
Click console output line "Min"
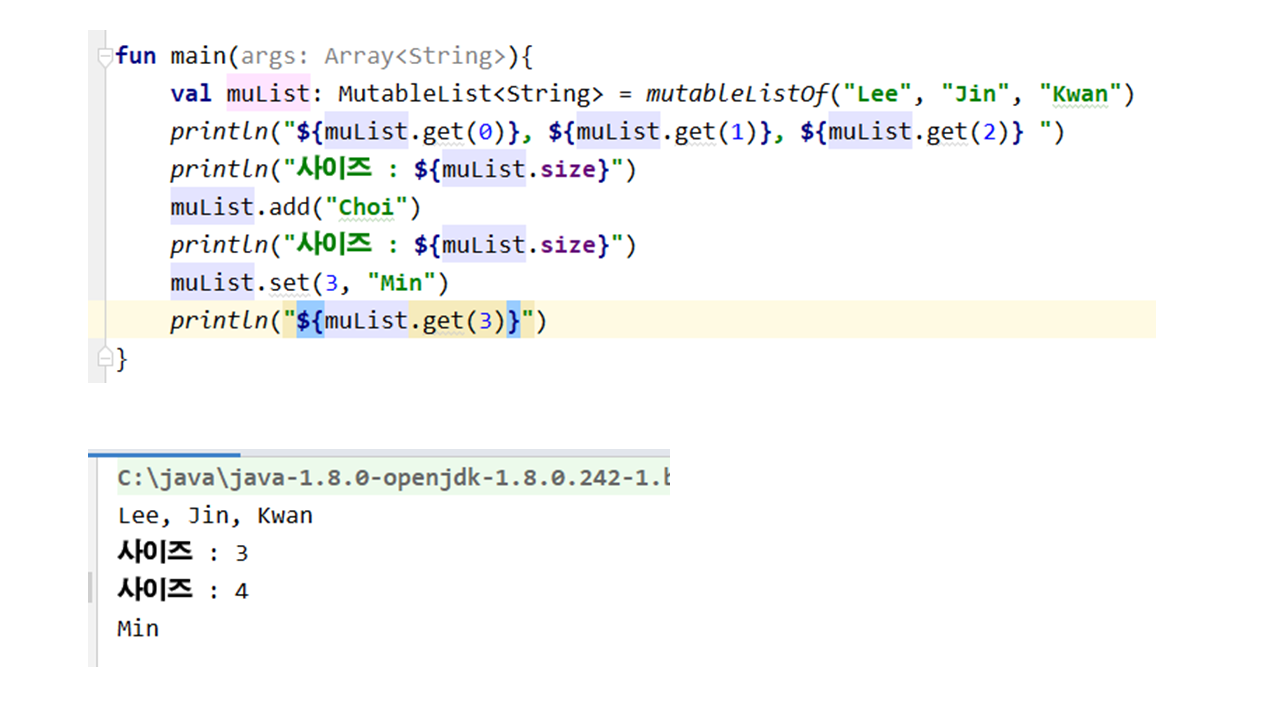pos(138,628)
